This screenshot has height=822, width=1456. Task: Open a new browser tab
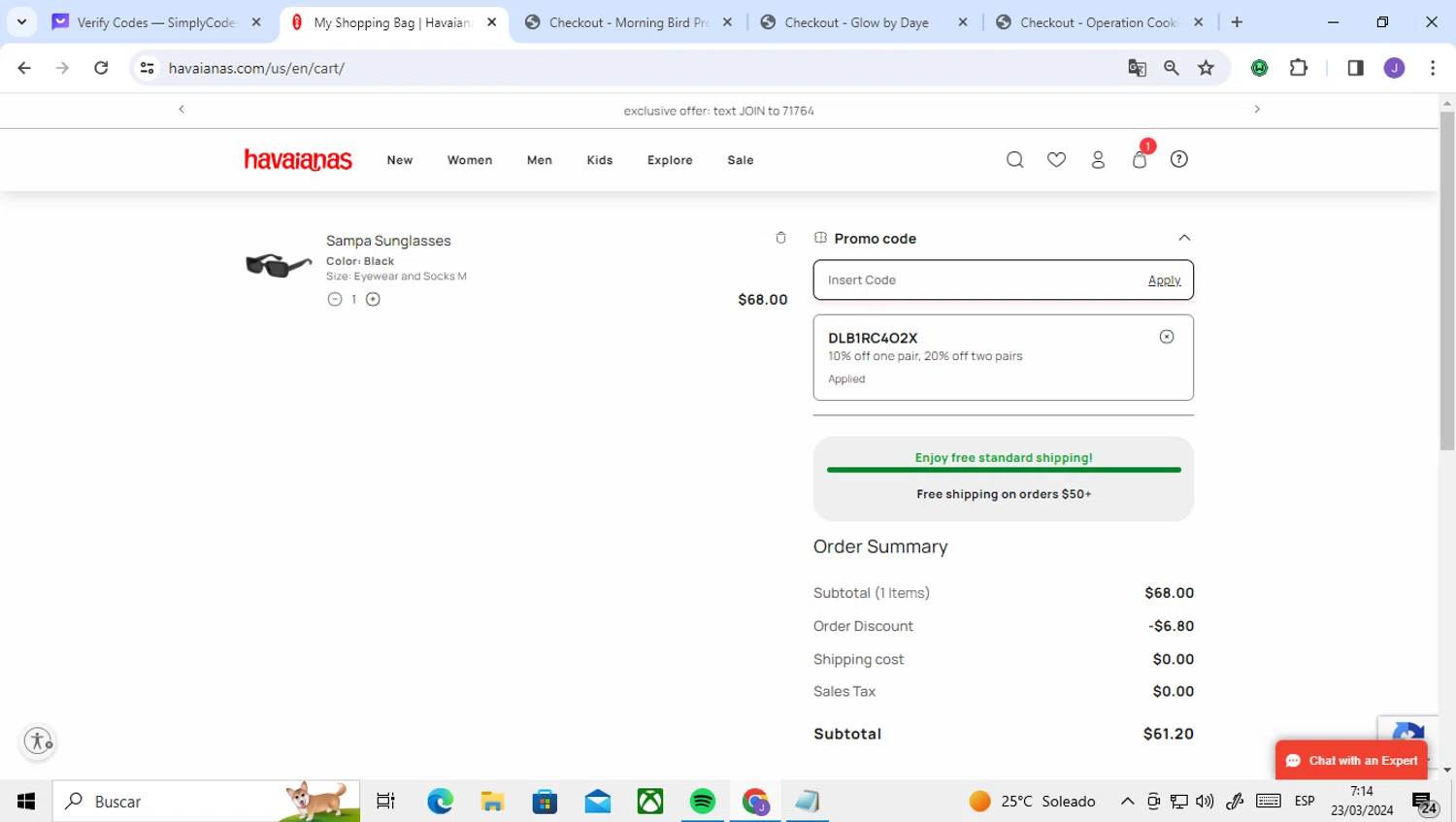1237,22
